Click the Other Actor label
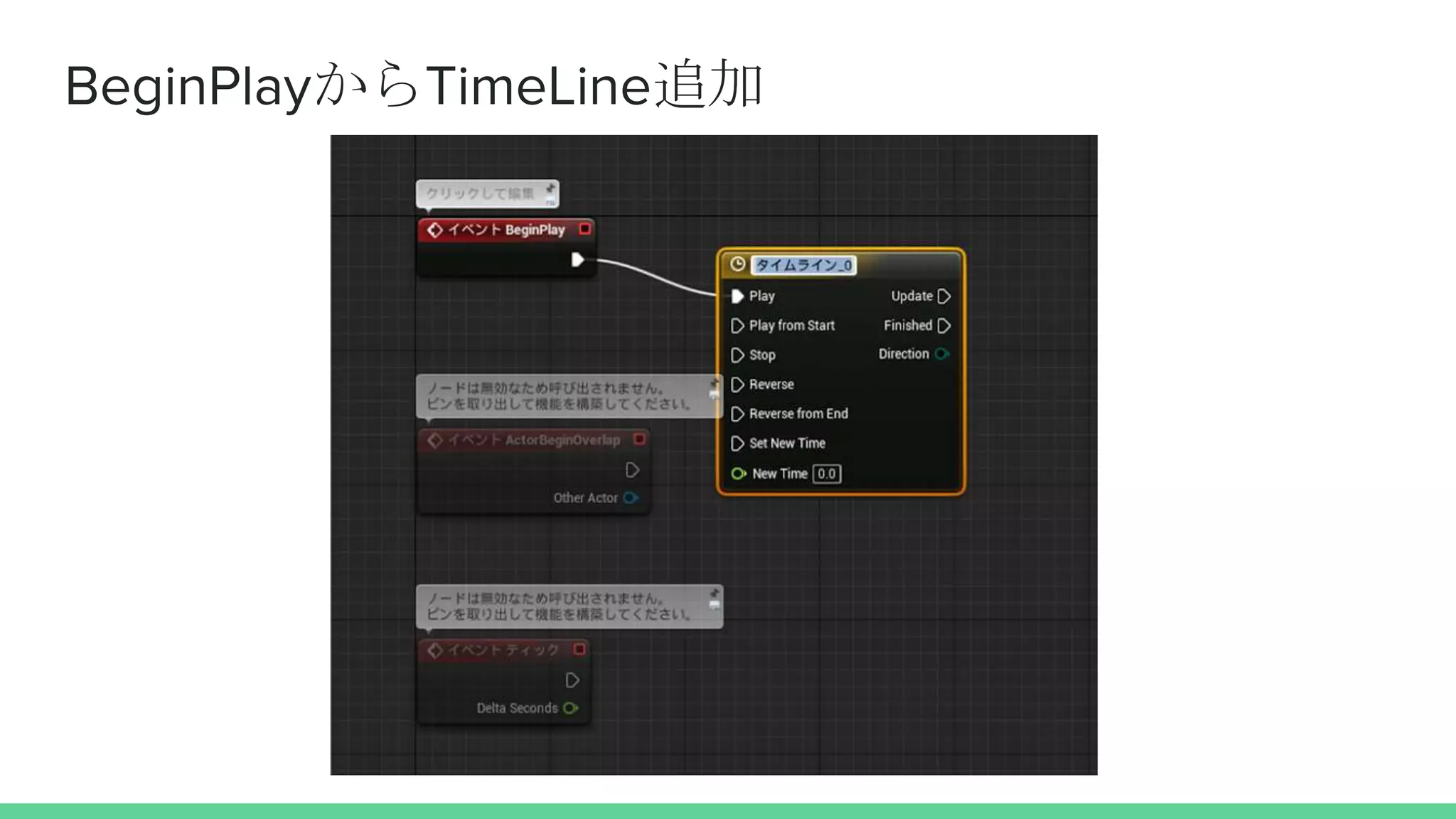1456x819 pixels. [x=586, y=498]
